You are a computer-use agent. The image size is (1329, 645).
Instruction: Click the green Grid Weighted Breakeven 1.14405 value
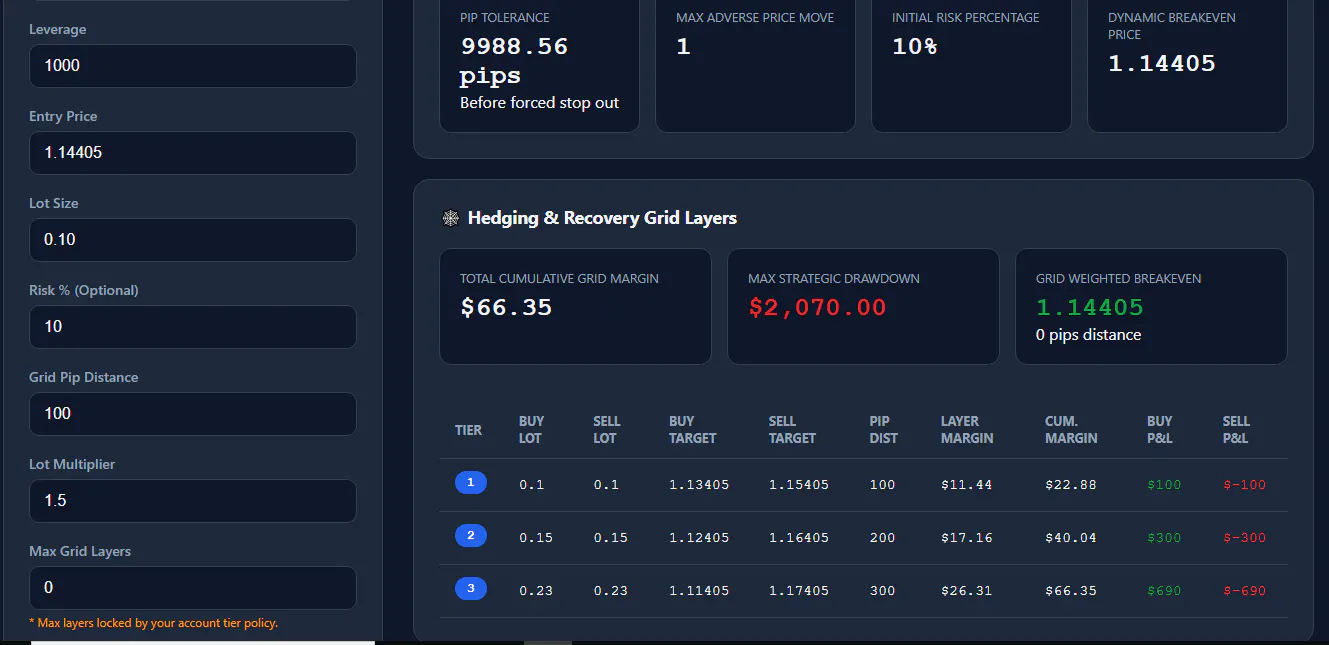coord(1090,308)
